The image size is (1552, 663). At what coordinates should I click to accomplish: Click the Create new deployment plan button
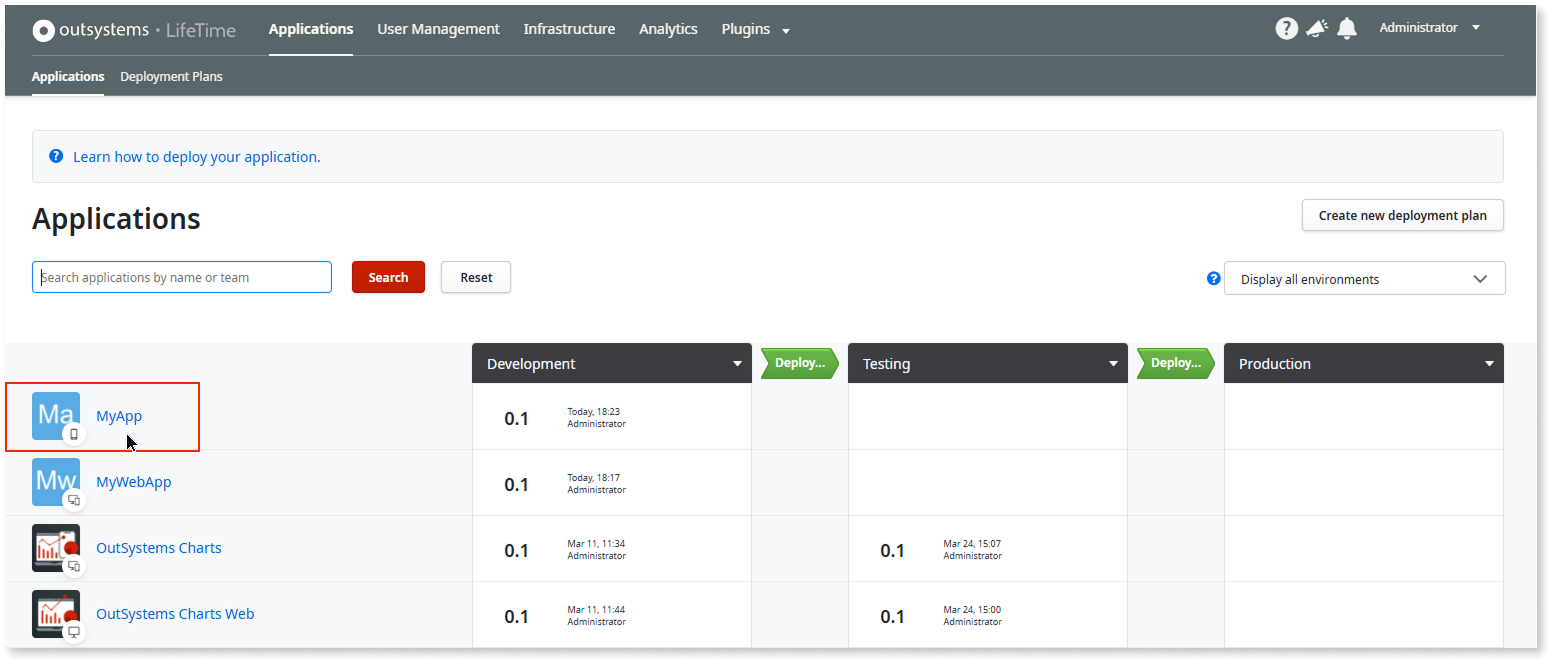pyautogui.click(x=1402, y=215)
